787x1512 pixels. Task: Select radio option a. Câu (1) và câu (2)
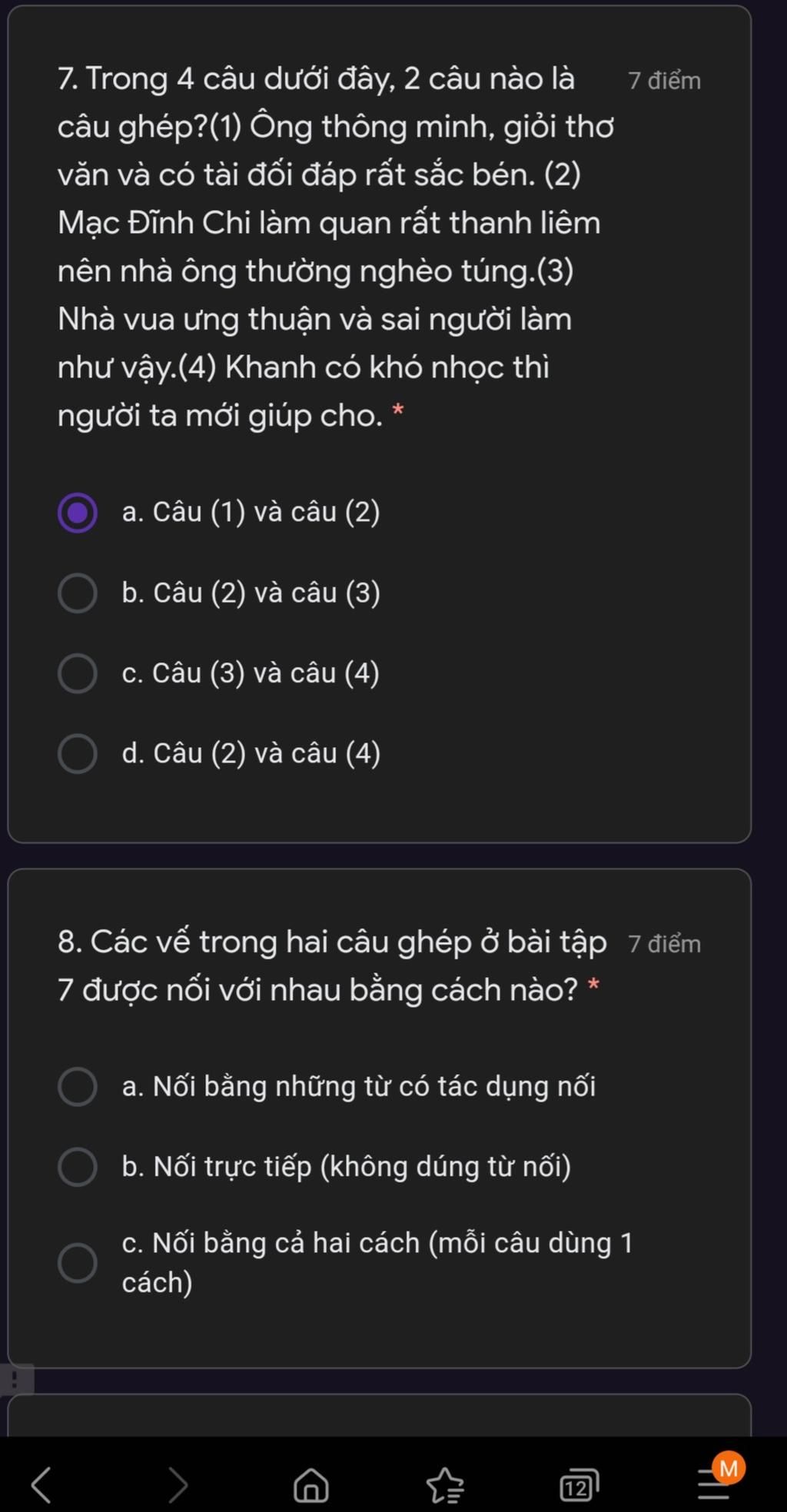78,513
